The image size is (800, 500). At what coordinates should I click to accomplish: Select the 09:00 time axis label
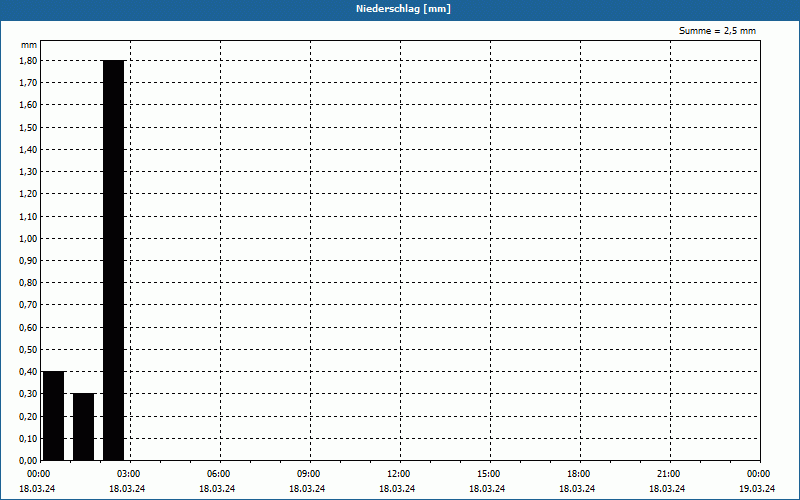click(x=309, y=474)
